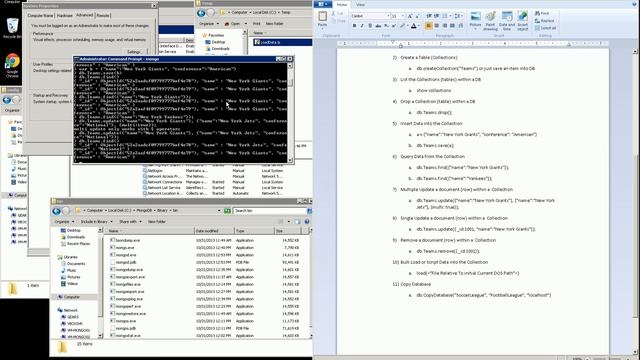This screenshot has height=360, width=640.
Task: Open Computer Name tab in System Properties
Action: click(40, 16)
